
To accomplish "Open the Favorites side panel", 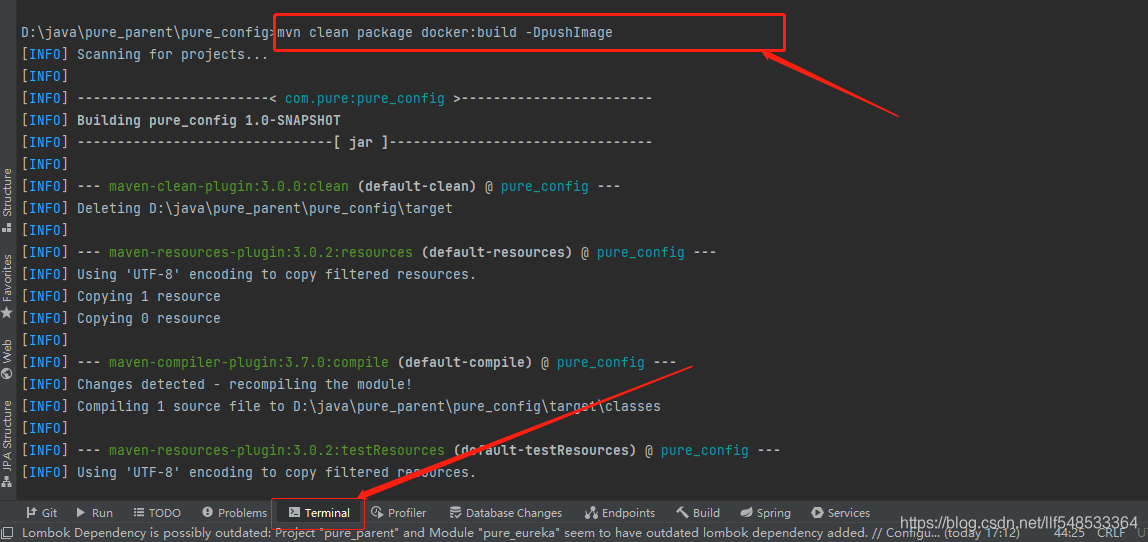I will pyautogui.click(x=7, y=286).
